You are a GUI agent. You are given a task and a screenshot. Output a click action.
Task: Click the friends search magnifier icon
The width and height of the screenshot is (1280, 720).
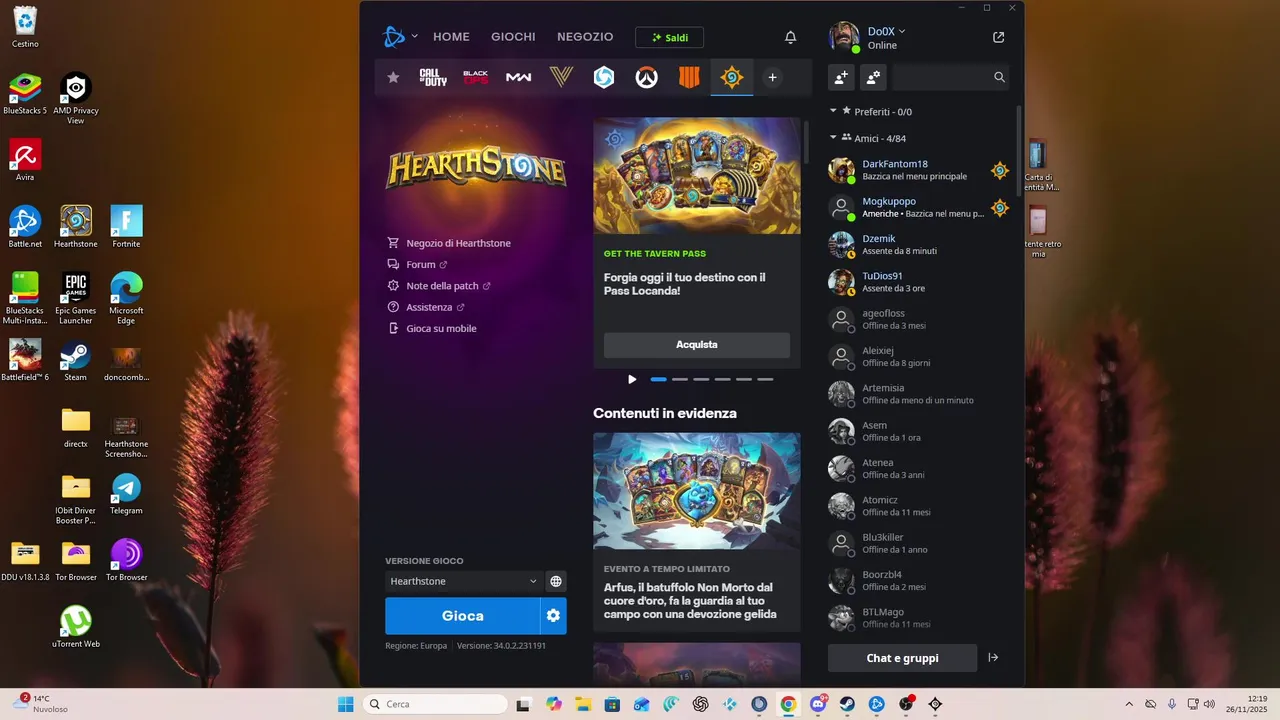999,77
